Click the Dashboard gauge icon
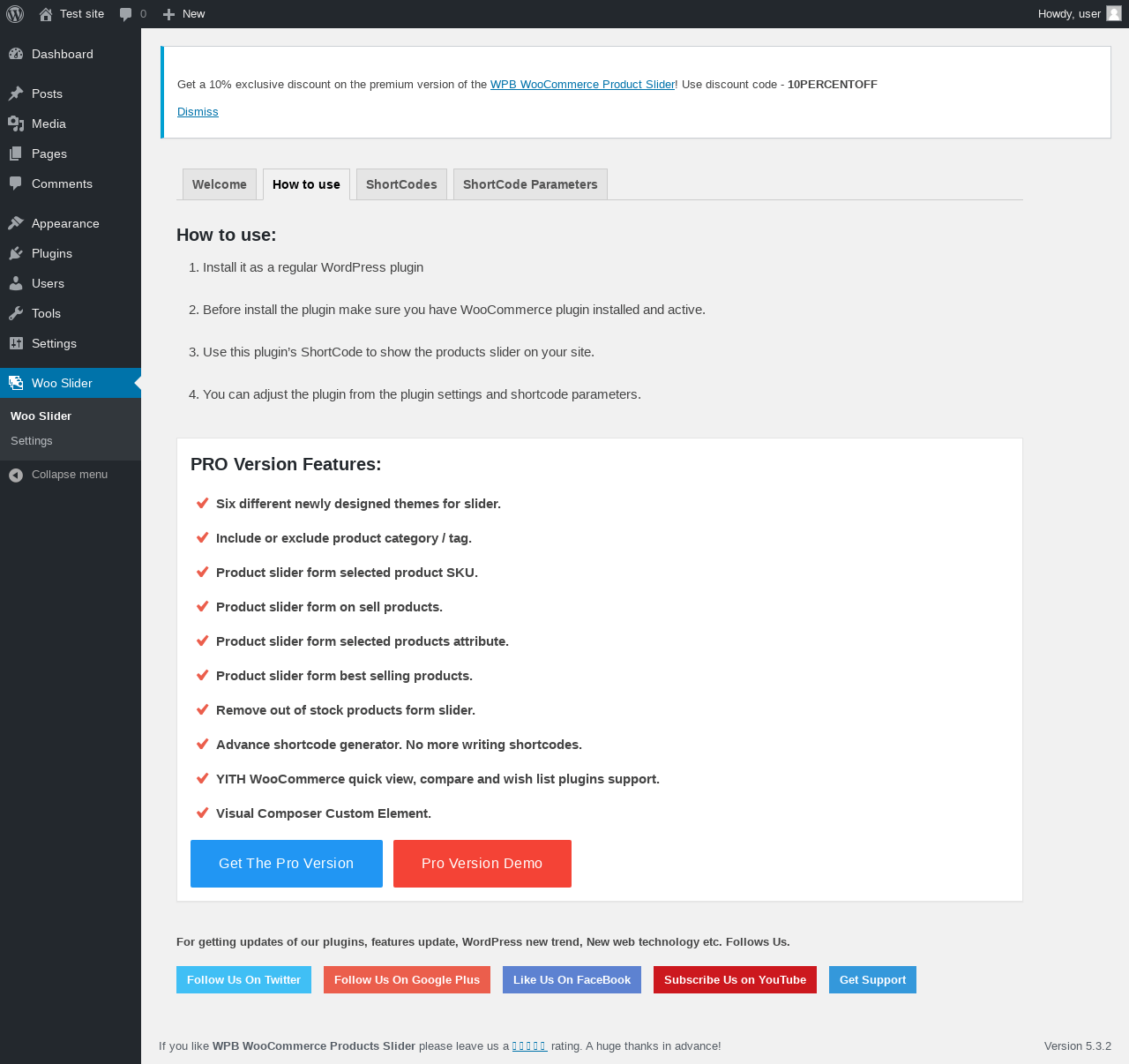This screenshot has width=1129, height=1064. (x=16, y=54)
